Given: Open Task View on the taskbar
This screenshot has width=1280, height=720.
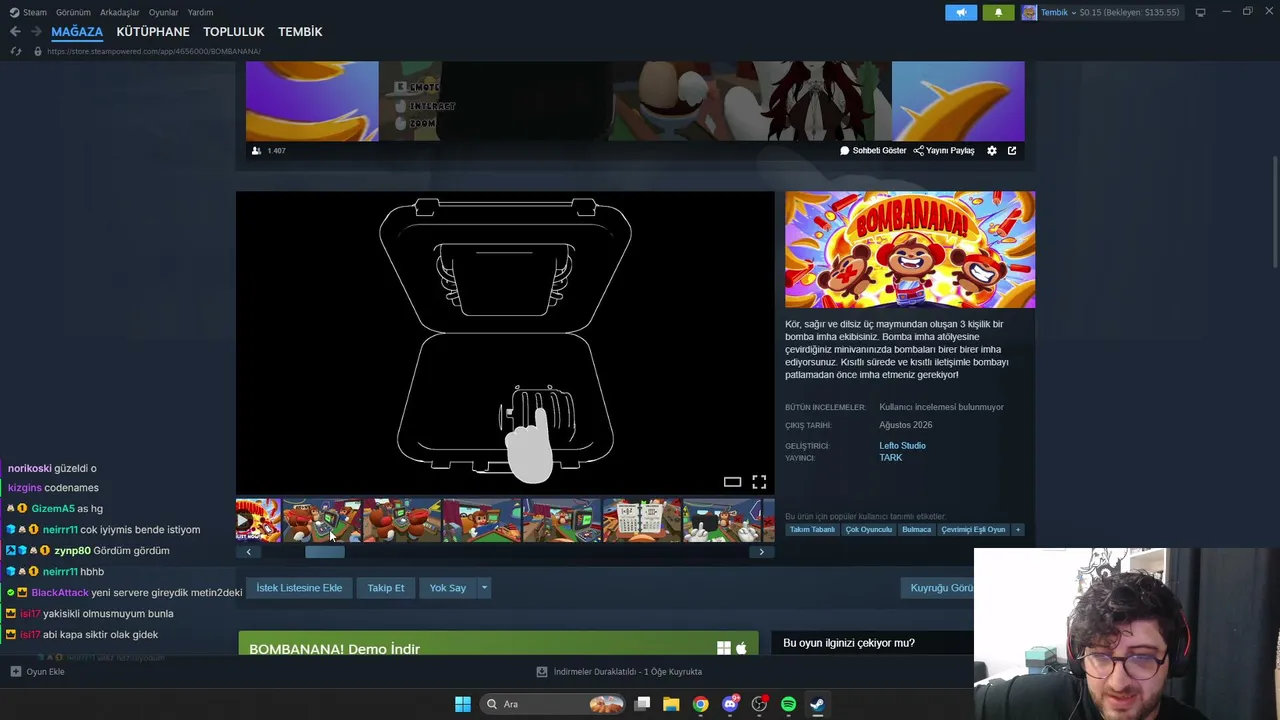Looking at the screenshot, I should tap(643, 704).
